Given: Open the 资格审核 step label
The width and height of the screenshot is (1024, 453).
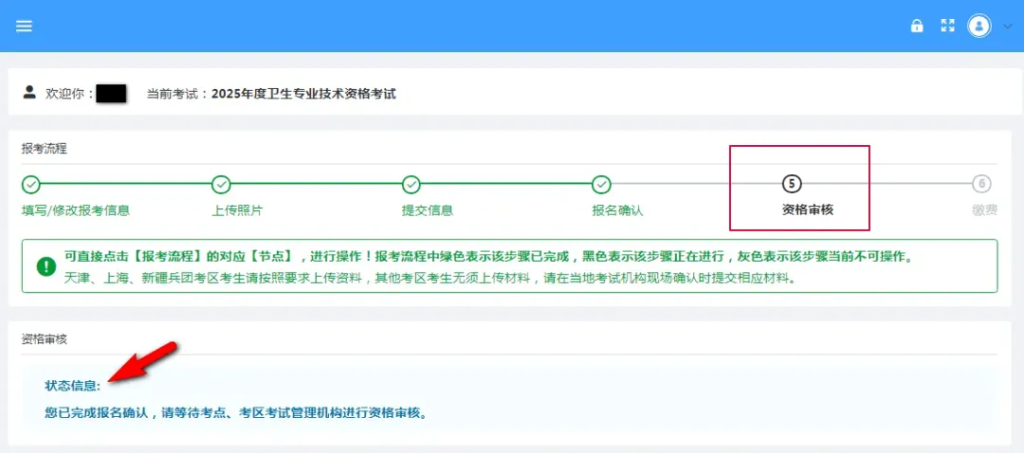Looking at the screenshot, I should click(x=808, y=211).
